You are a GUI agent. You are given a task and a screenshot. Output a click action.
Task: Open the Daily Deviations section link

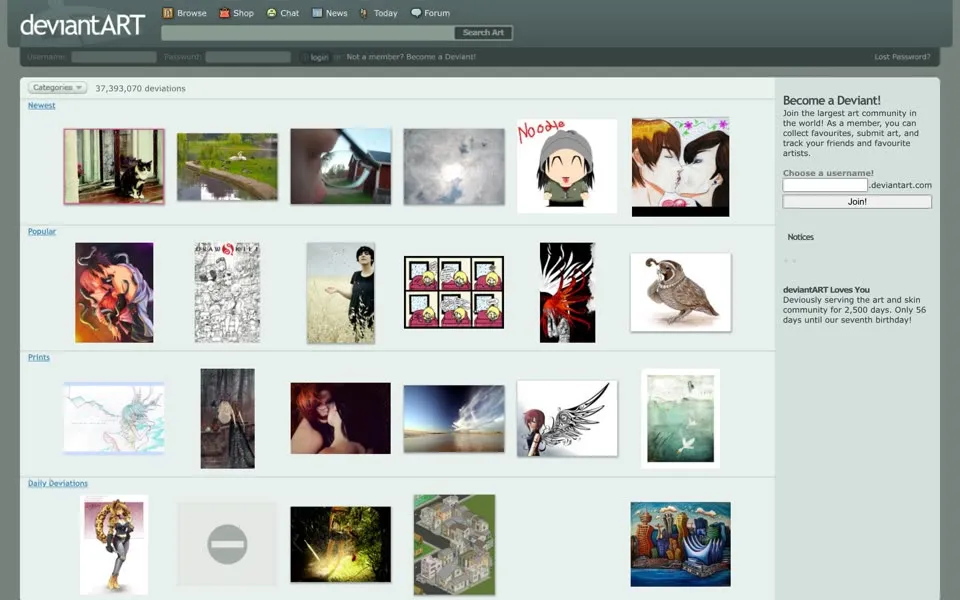tap(58, 484)
